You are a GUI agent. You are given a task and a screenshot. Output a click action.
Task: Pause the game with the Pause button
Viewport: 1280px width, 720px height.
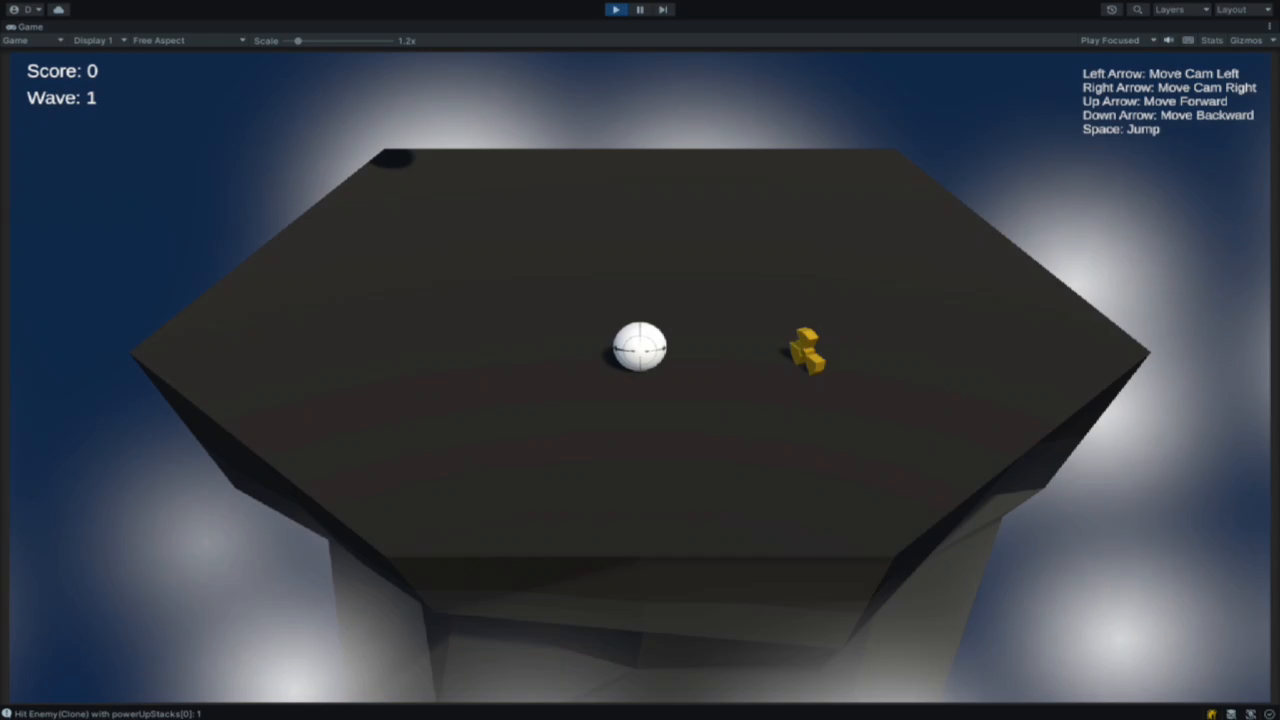[640, 9]
